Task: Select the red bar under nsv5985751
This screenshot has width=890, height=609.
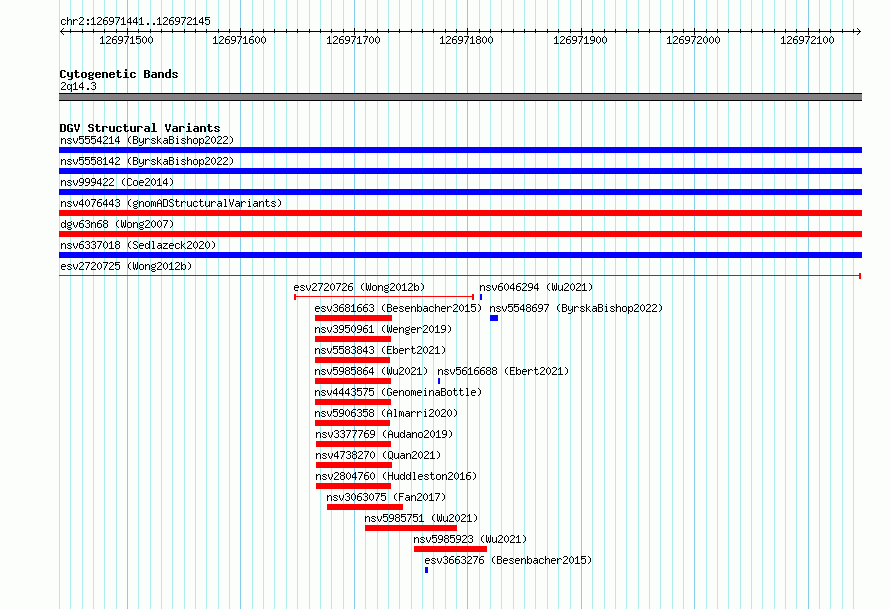Action: [411, 528]
